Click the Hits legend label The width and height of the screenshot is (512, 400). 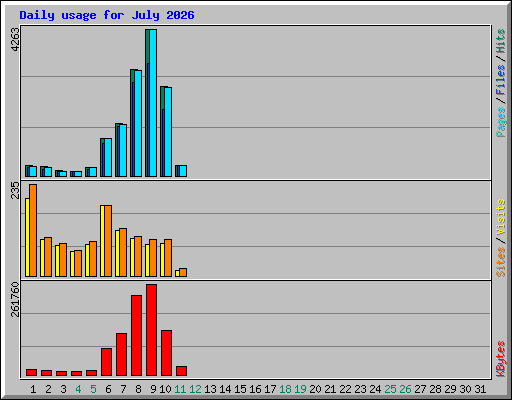pyautogui.click(x=501, y=41)
